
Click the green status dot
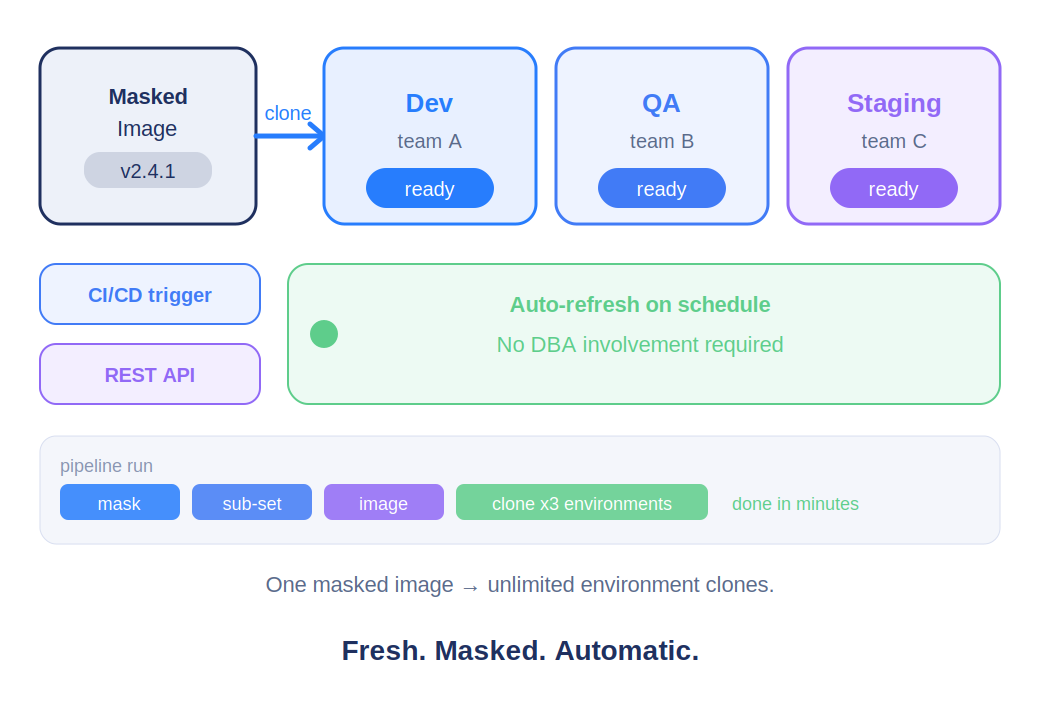[324, 334]
